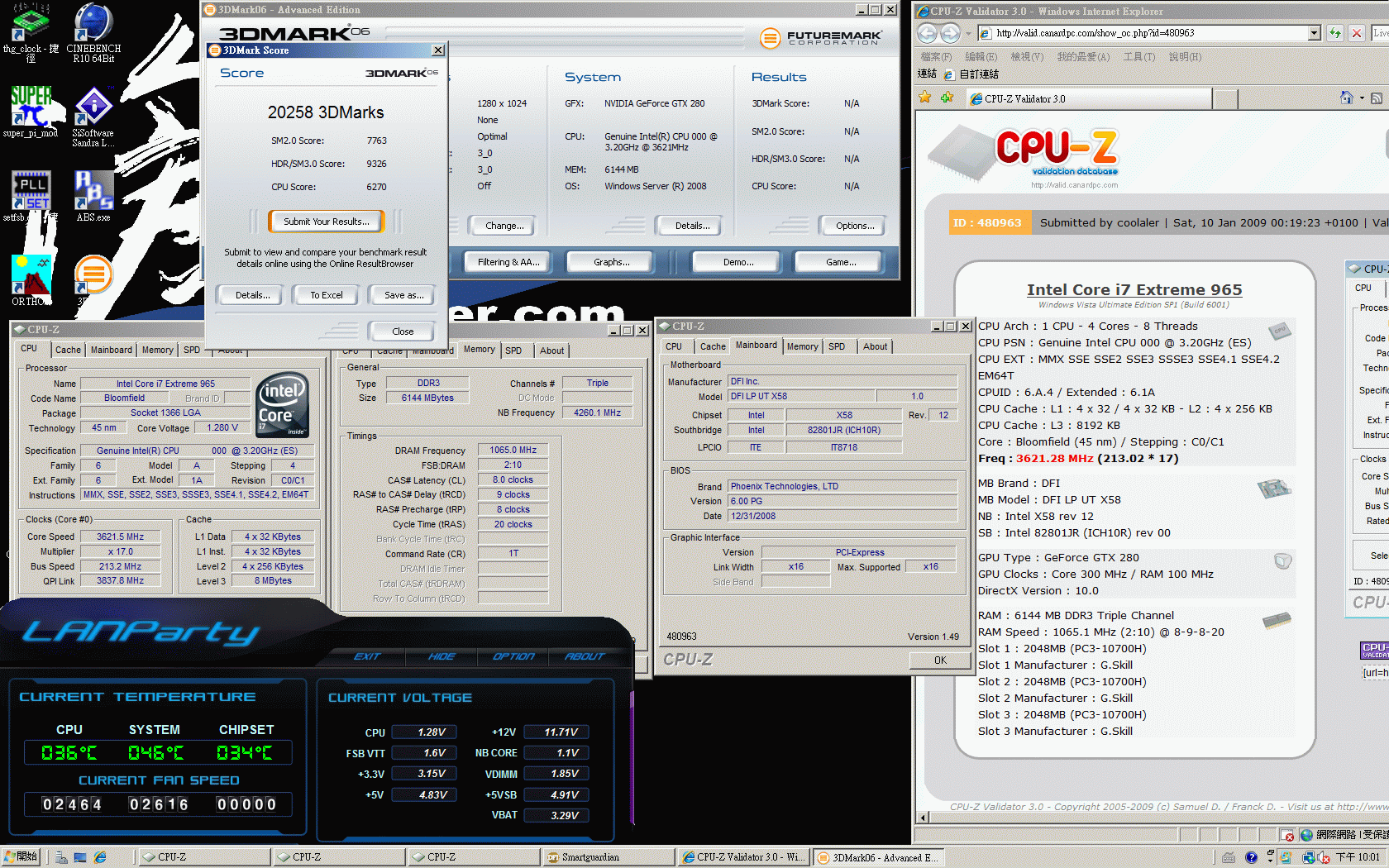Viewport: 1389px width, 868px height.
Task: Open Options... in 3DMark06 Results section
Action: click(x=855, y=226)
